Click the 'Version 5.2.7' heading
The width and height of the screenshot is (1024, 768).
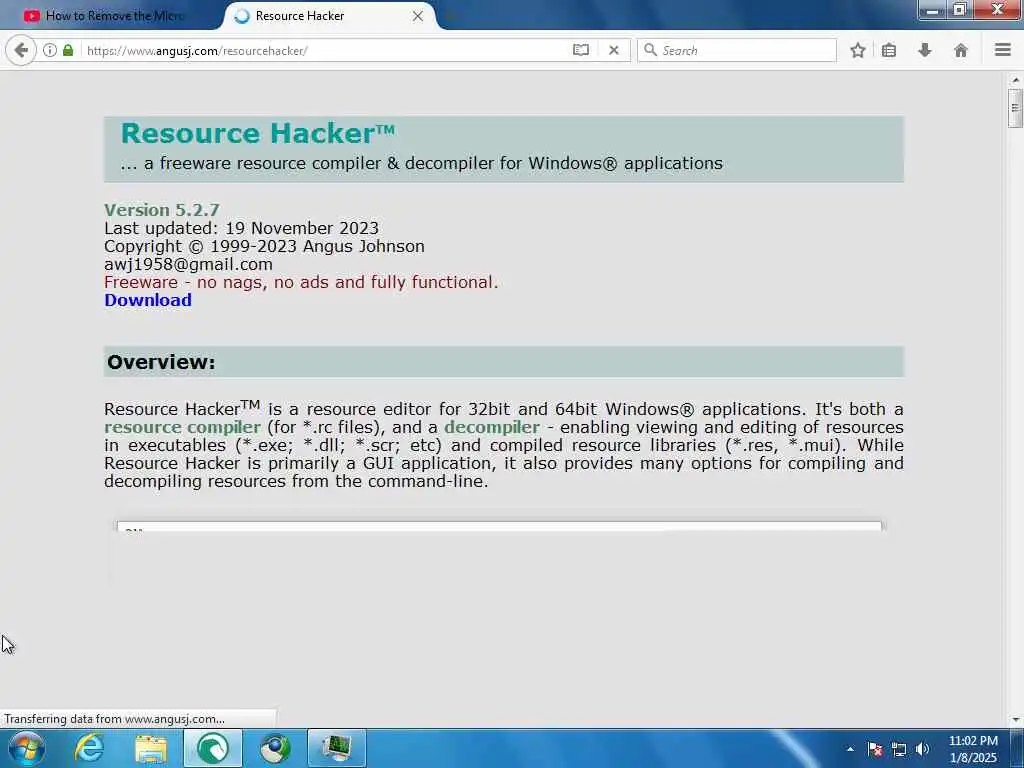click(161, 210)
